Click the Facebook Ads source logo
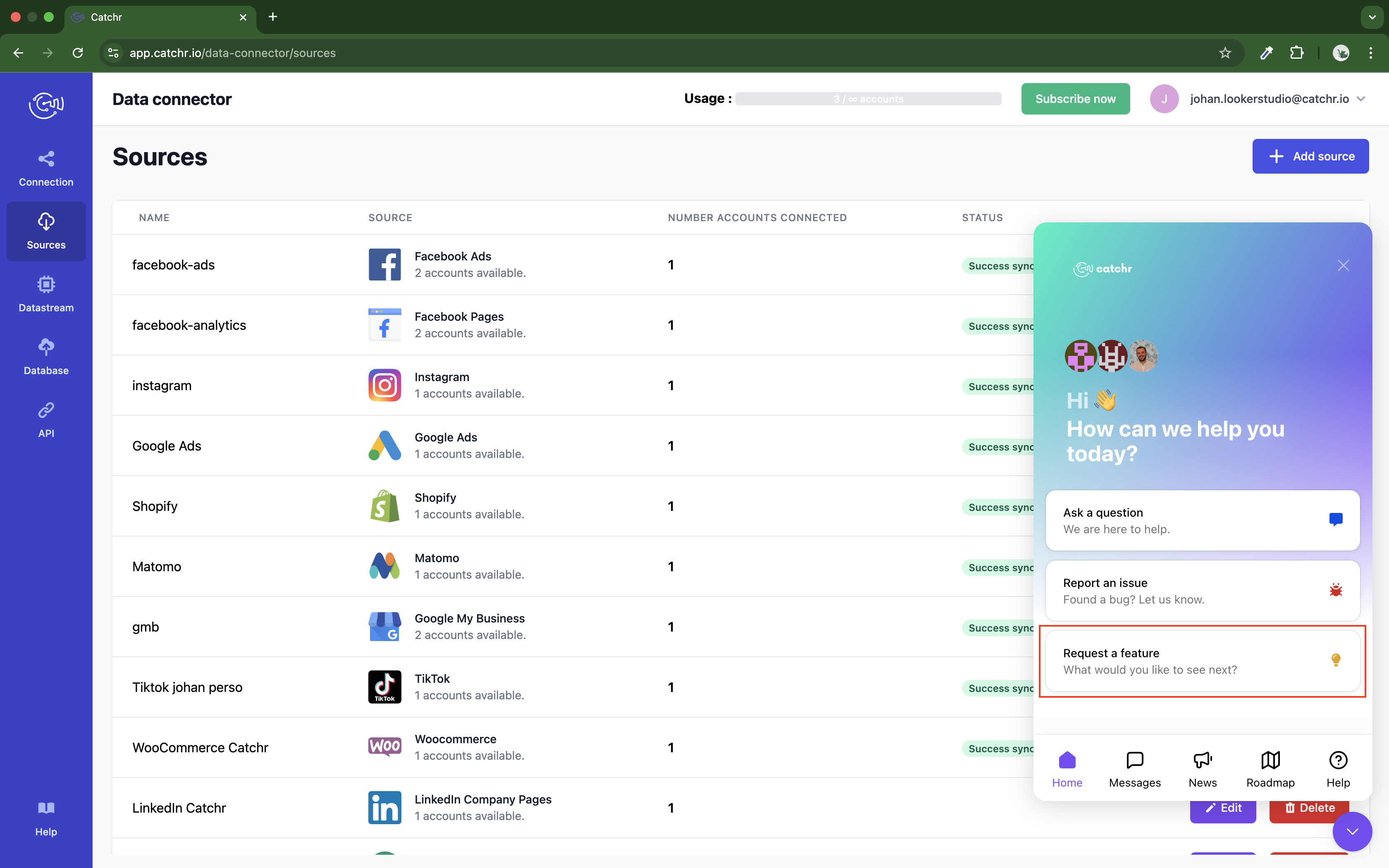The image size is (1389, 868). coord(384,265)
